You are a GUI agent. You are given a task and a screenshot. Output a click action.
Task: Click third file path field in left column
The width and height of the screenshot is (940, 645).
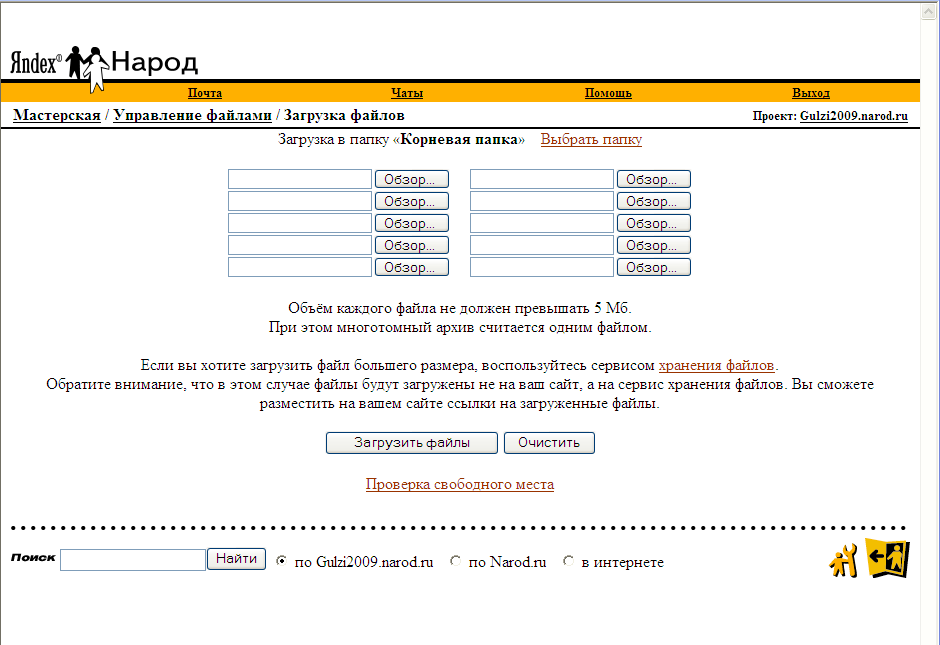pyautogui.click(x=300, y=223)
